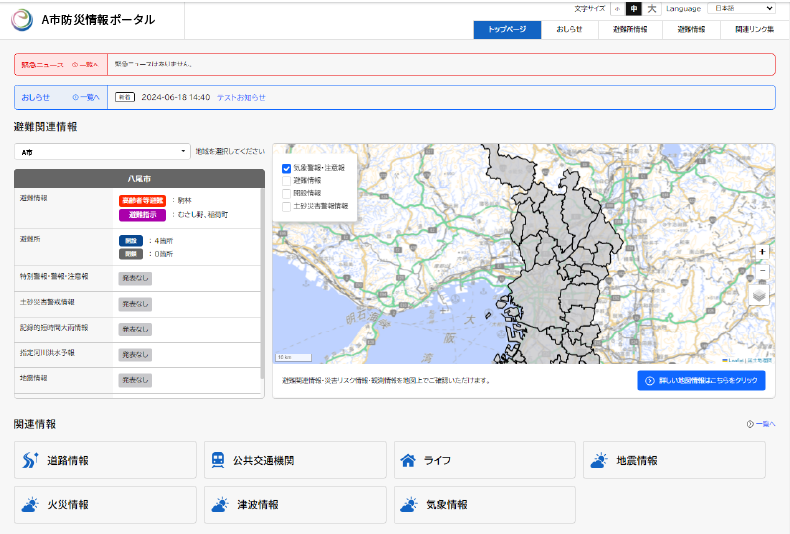
Task: Click the ライフ house icon
Action: pos(408,460)
